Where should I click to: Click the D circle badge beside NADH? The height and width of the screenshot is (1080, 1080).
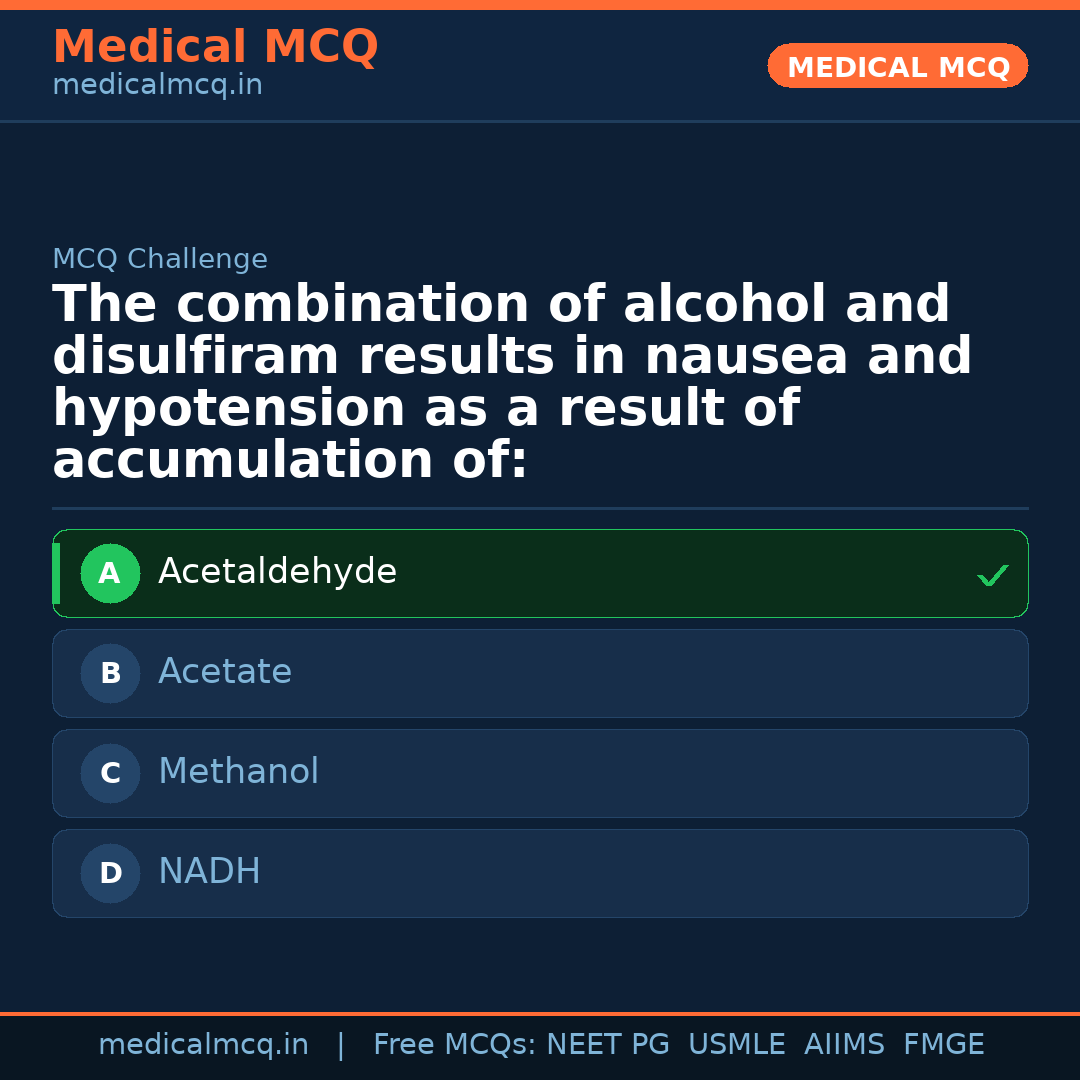click(110, 873)
